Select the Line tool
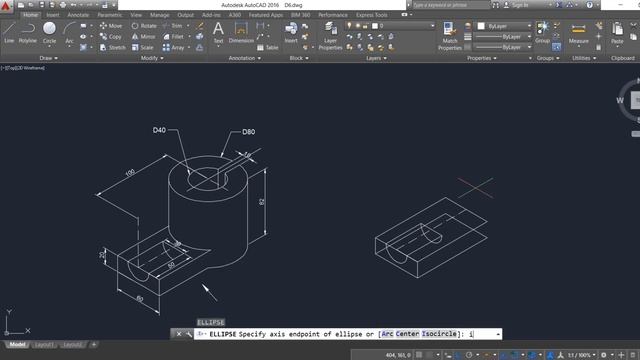Image resolution: width=640 pixels, height=360 pixels. click(9, 33)
